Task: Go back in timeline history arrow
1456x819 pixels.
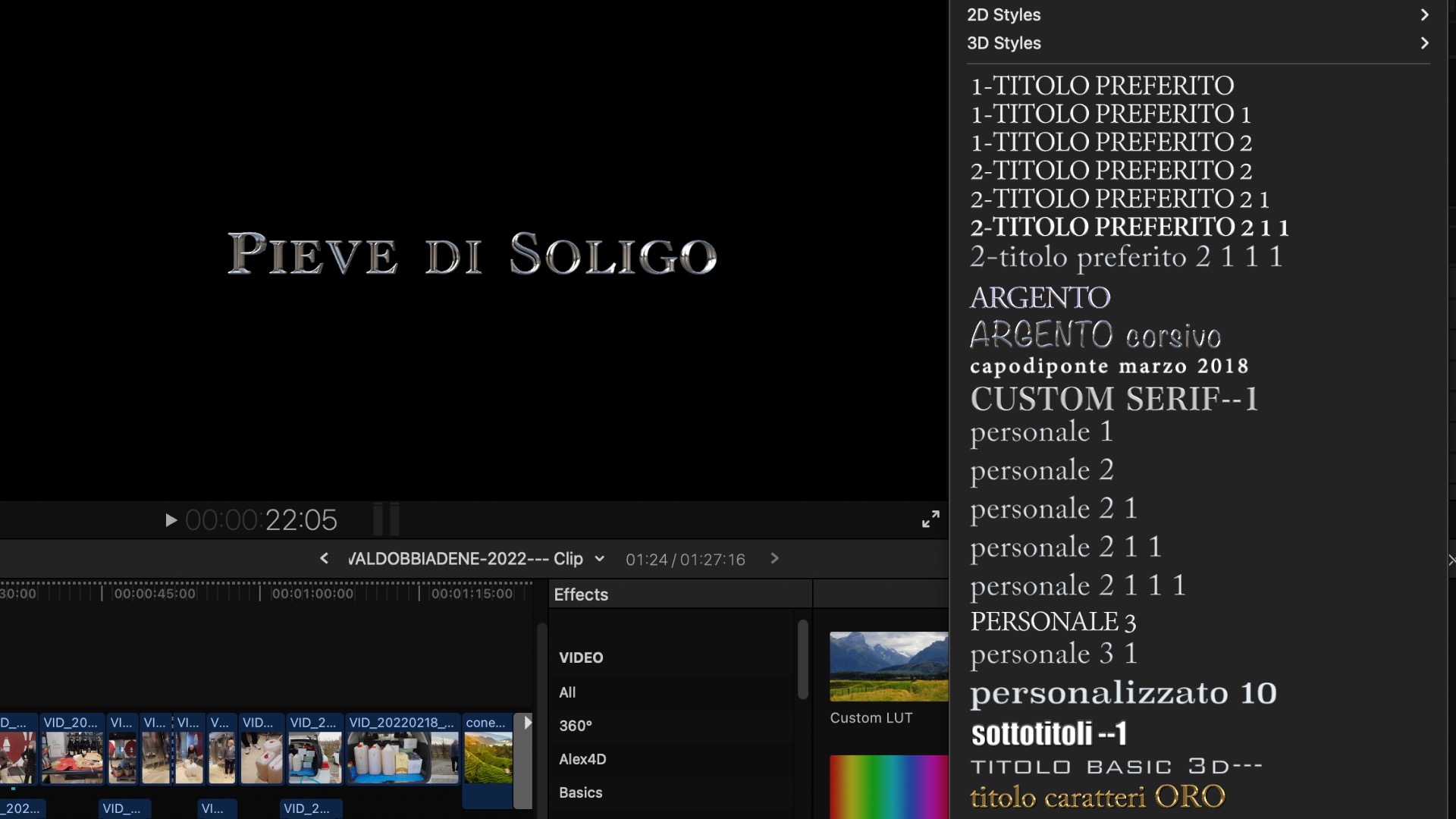Action: pyautogui.click(x=325, y=559)
